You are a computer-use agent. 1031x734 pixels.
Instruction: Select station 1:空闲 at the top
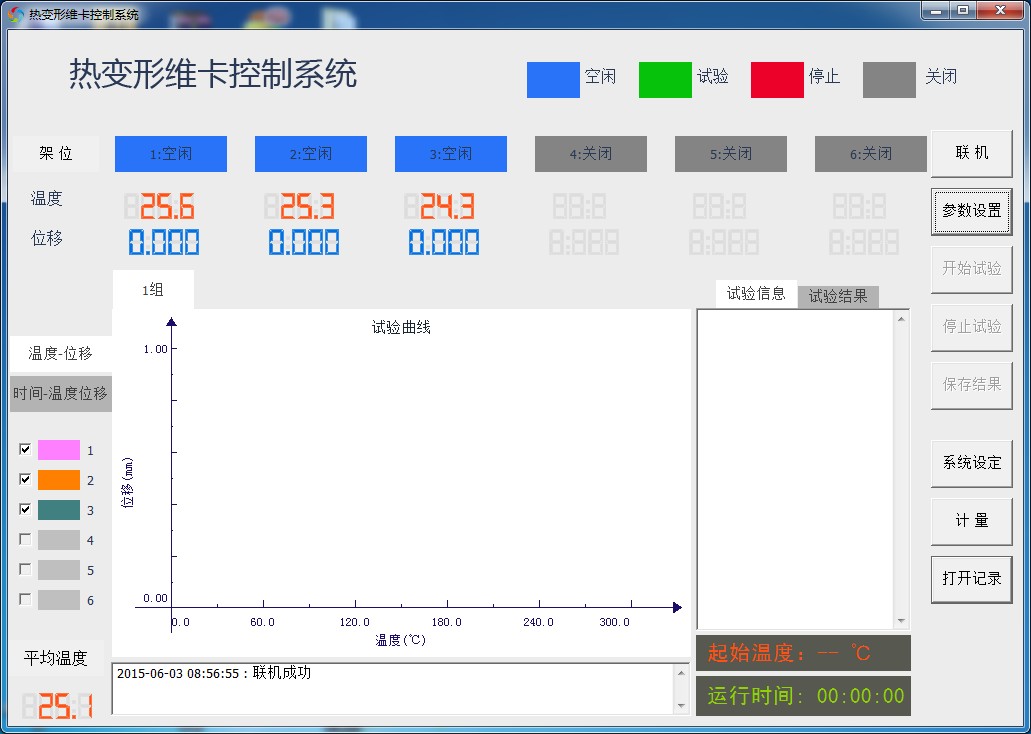coord(170,153)
